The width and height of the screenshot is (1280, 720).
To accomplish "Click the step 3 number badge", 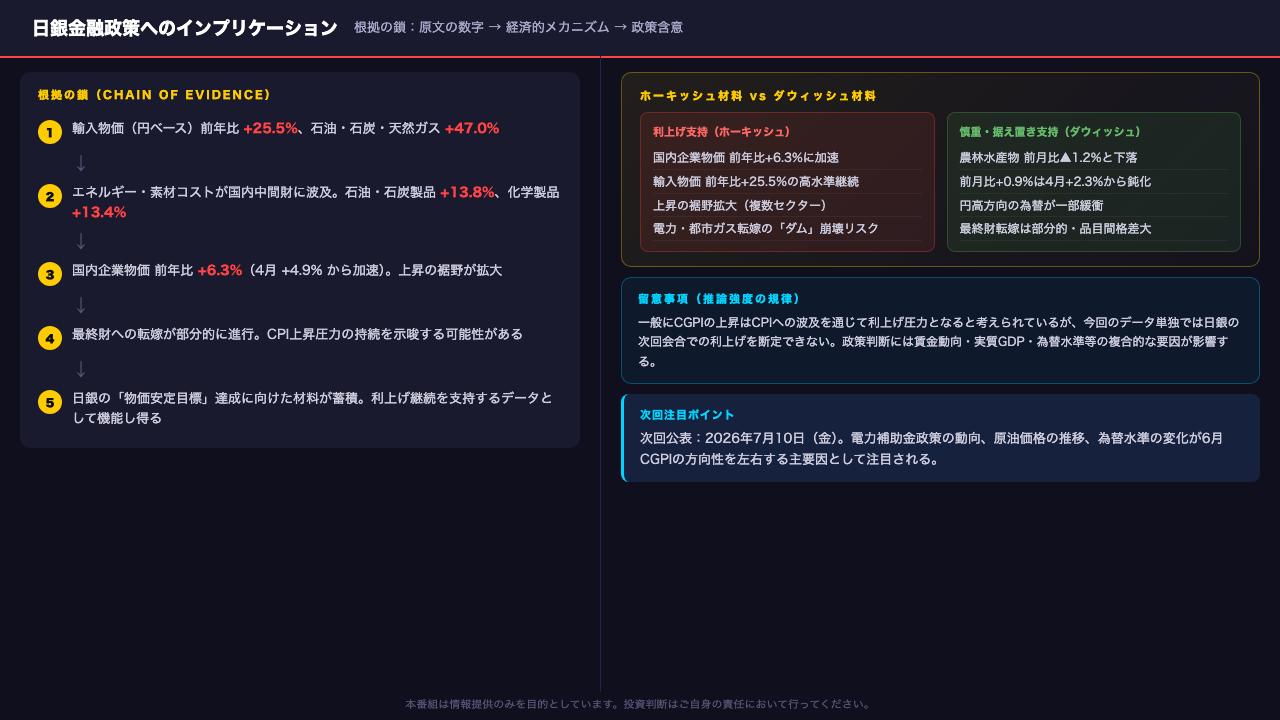I will [x=50, y=274].
